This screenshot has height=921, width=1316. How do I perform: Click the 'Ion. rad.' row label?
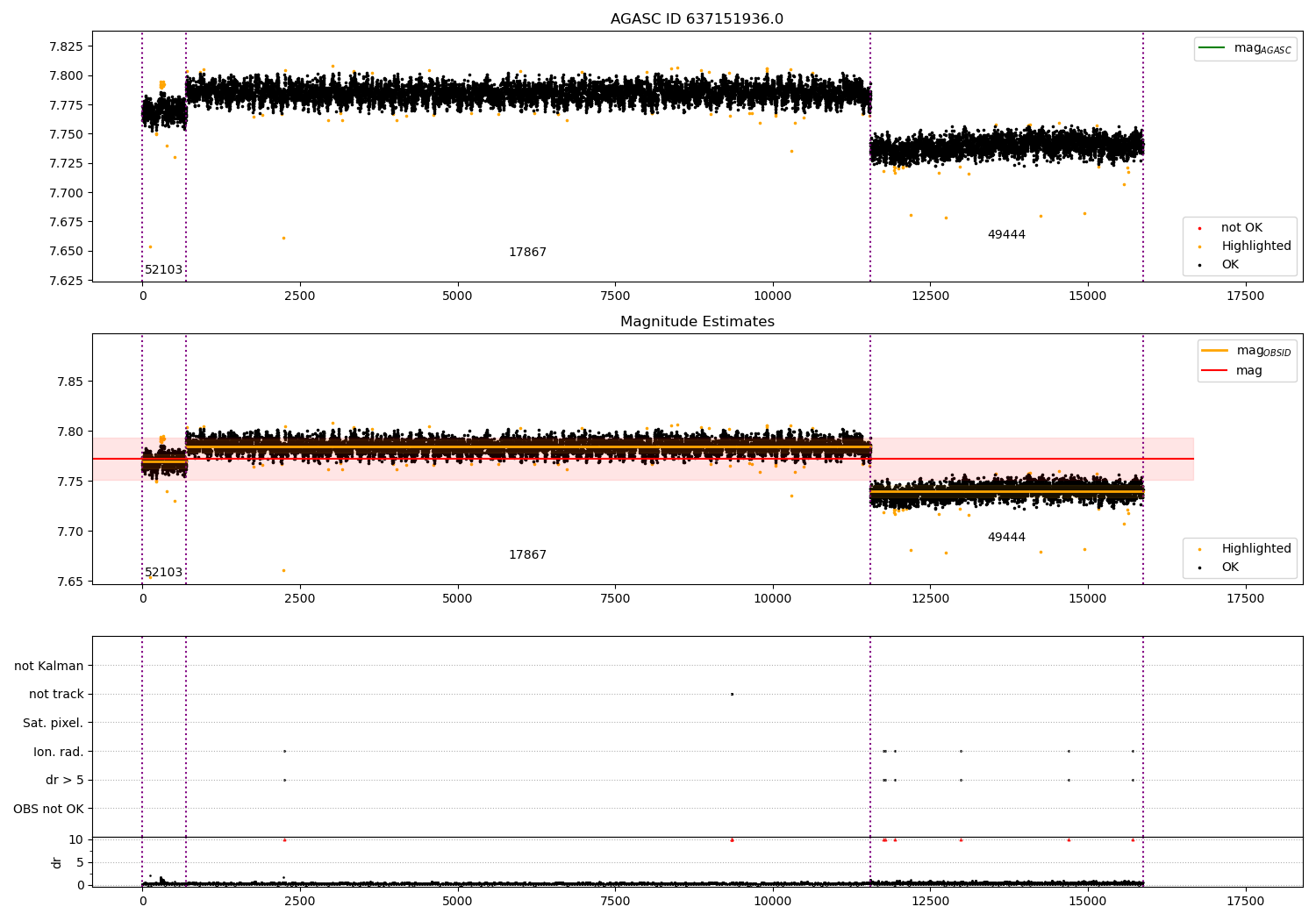click(x=59, y=752)
